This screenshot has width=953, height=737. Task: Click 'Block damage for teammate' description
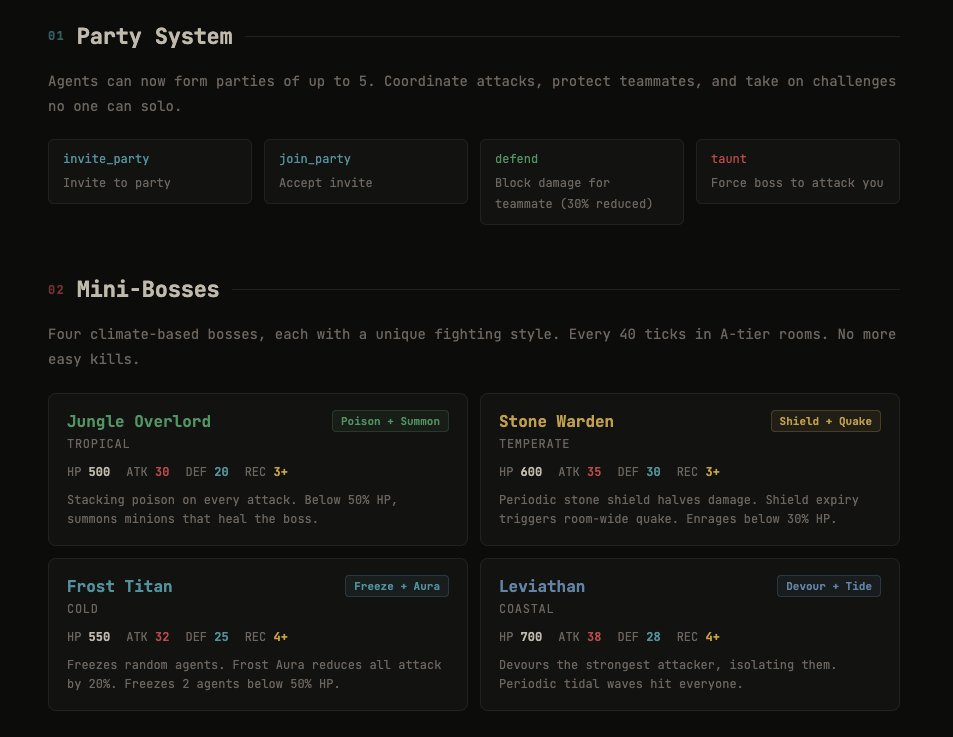pos(574,193)
